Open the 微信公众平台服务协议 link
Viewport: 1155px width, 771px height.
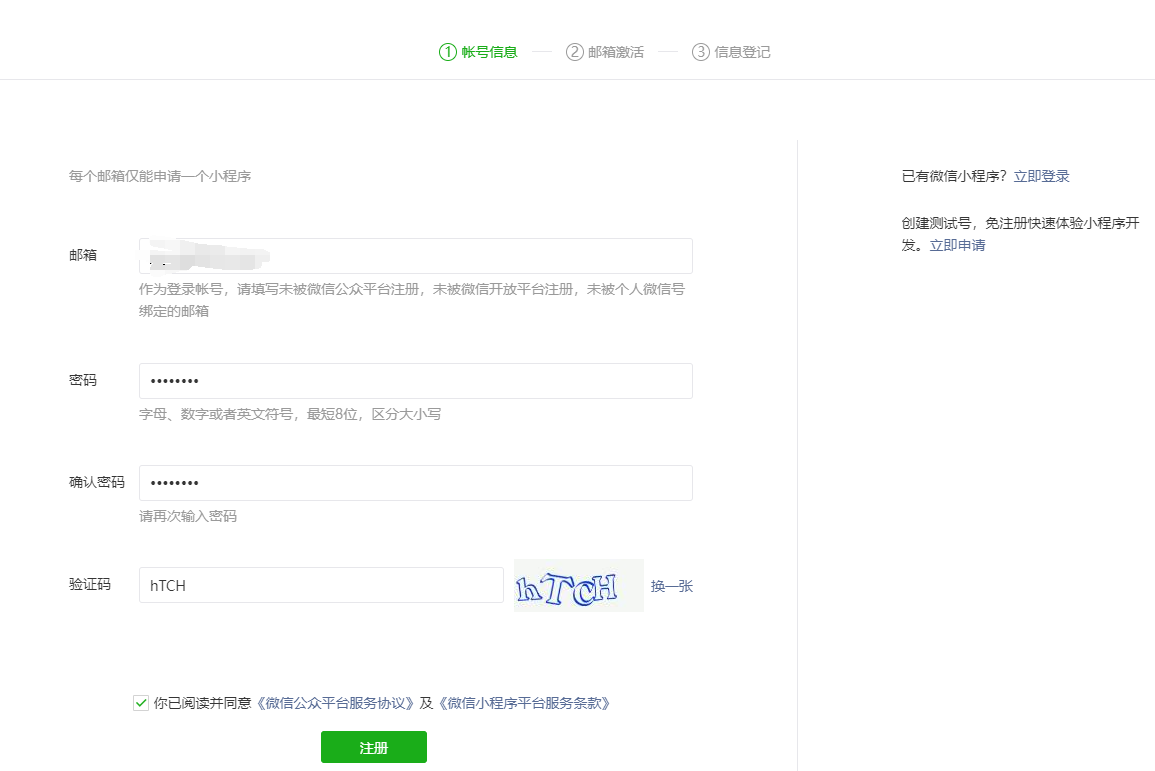335,703
